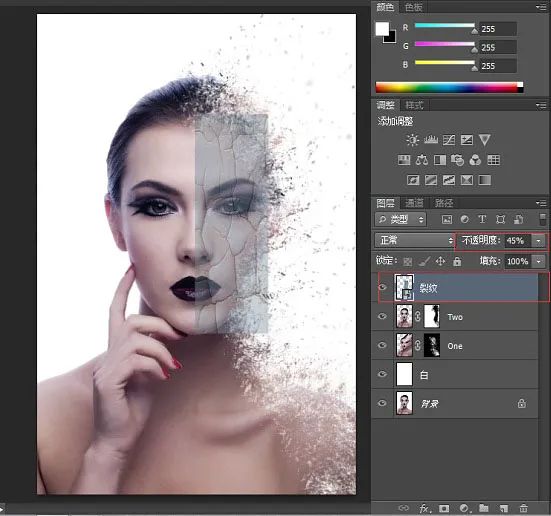Open the fill 100% dropdown arrow
This screenshot has height=516, width=551.
[x=538, y=261]
